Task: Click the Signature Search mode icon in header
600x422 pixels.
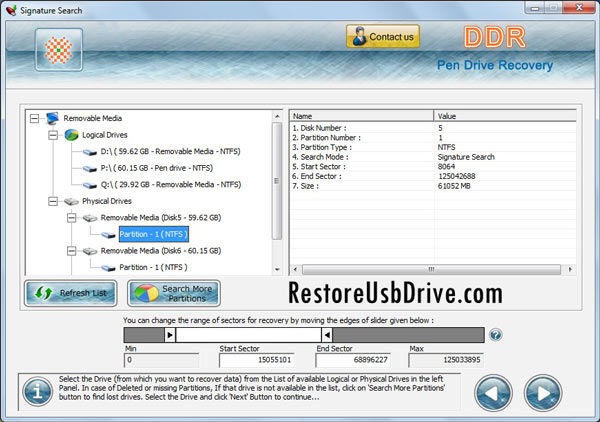Action: [59, 50]
